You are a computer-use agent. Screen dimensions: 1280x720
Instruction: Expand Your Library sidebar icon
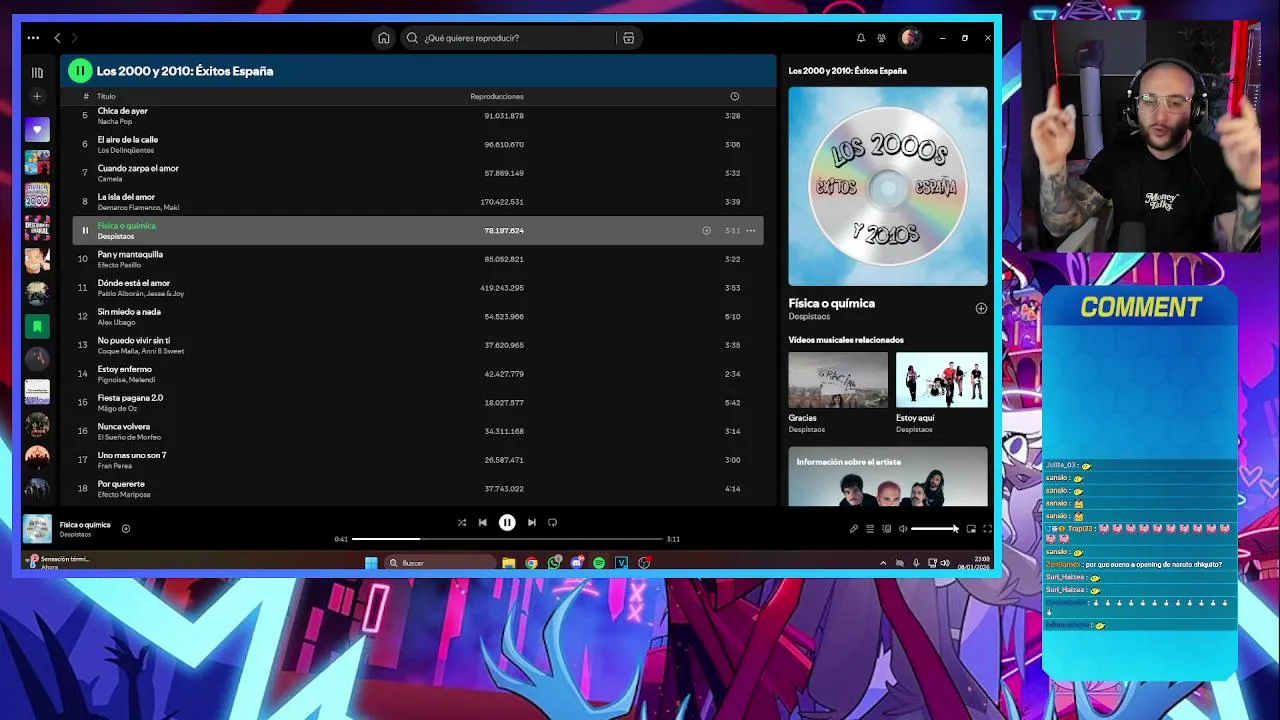point(37,72)
